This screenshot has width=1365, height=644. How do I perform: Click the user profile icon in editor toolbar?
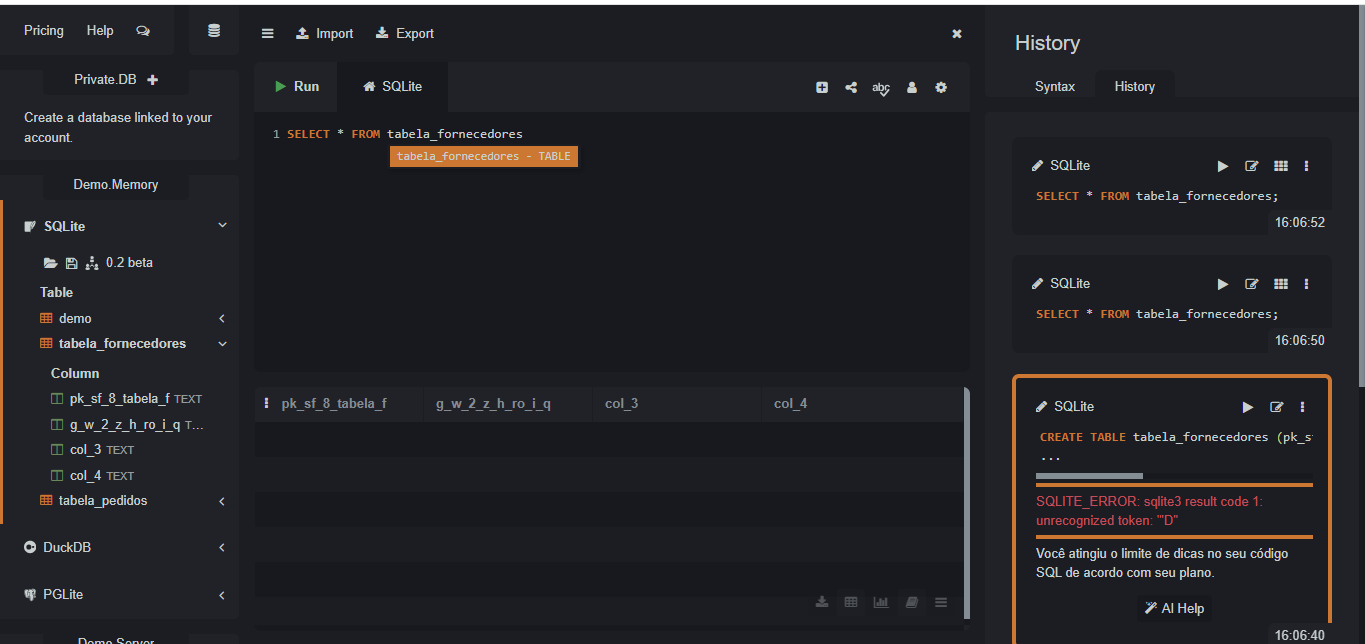coord(912,87)
